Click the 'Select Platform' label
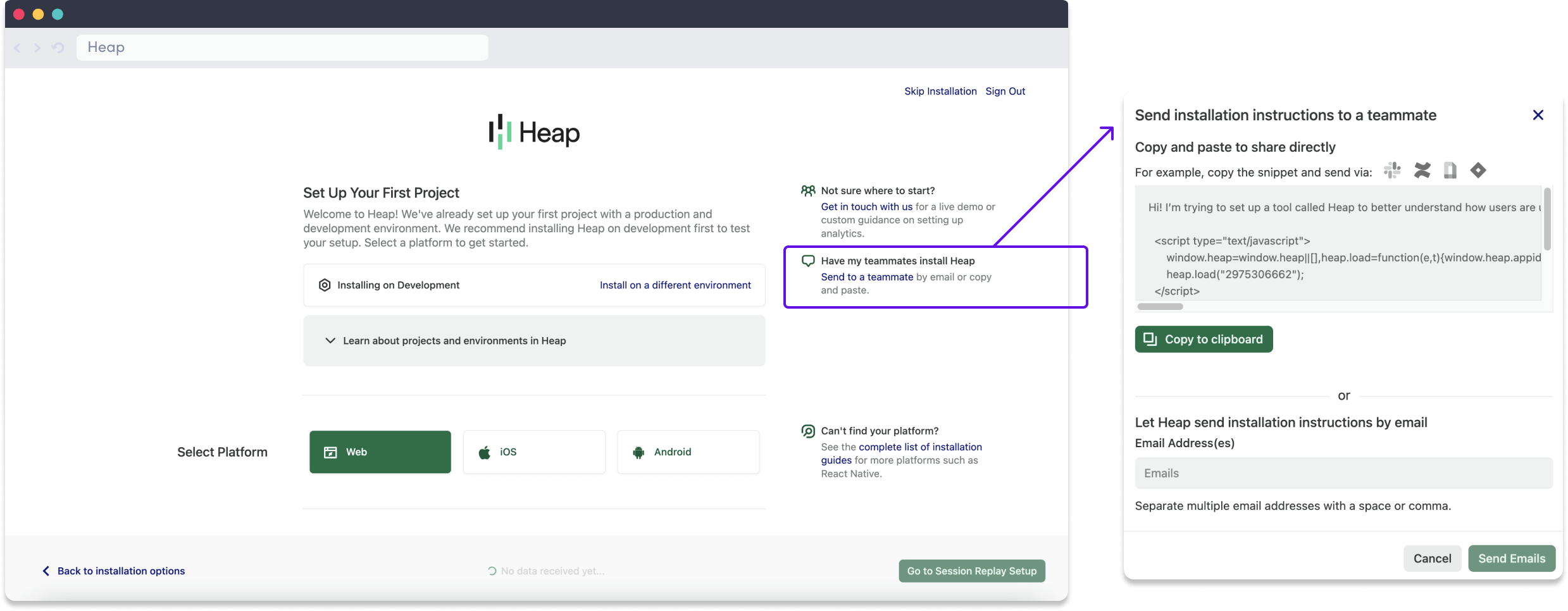1568x611 pixels. 222,452
